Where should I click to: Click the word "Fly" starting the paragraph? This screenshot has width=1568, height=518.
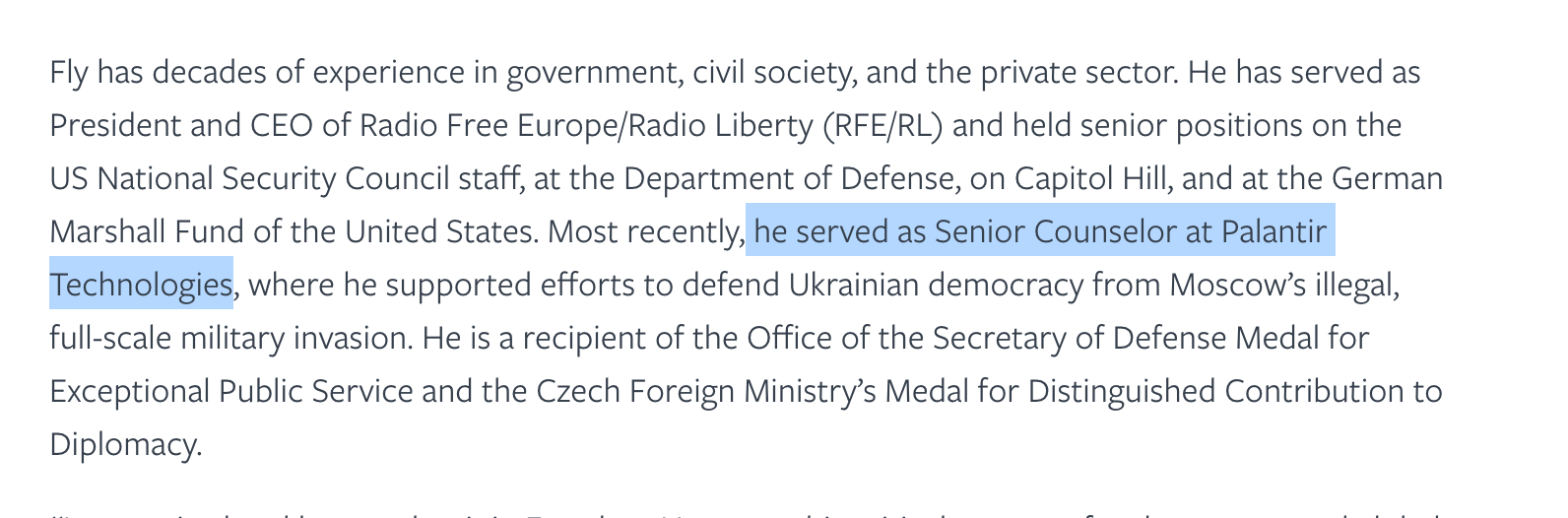(x=69, y=73)
